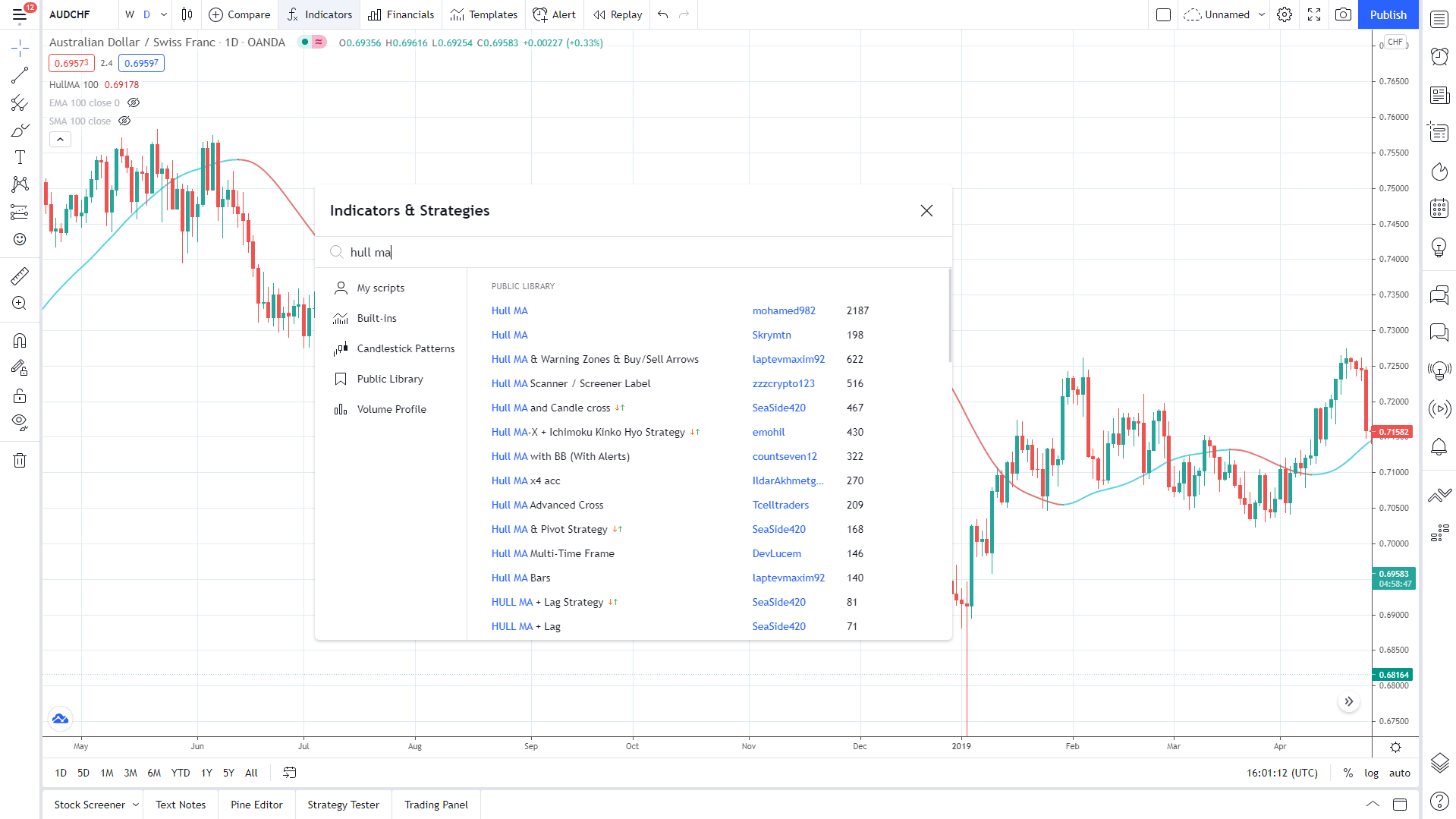Toggle hide all drawing tools
The height and width of the screenshot is (819, 1456).
pyautogui.click(x=20, y=423)
